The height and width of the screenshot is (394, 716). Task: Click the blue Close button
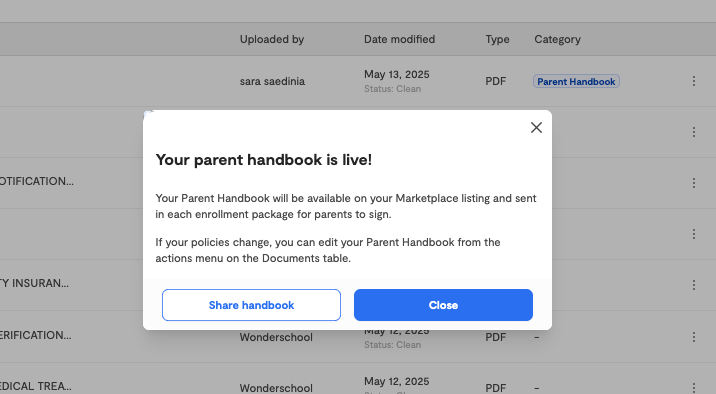pyautogui.click(x=443, y=305)
